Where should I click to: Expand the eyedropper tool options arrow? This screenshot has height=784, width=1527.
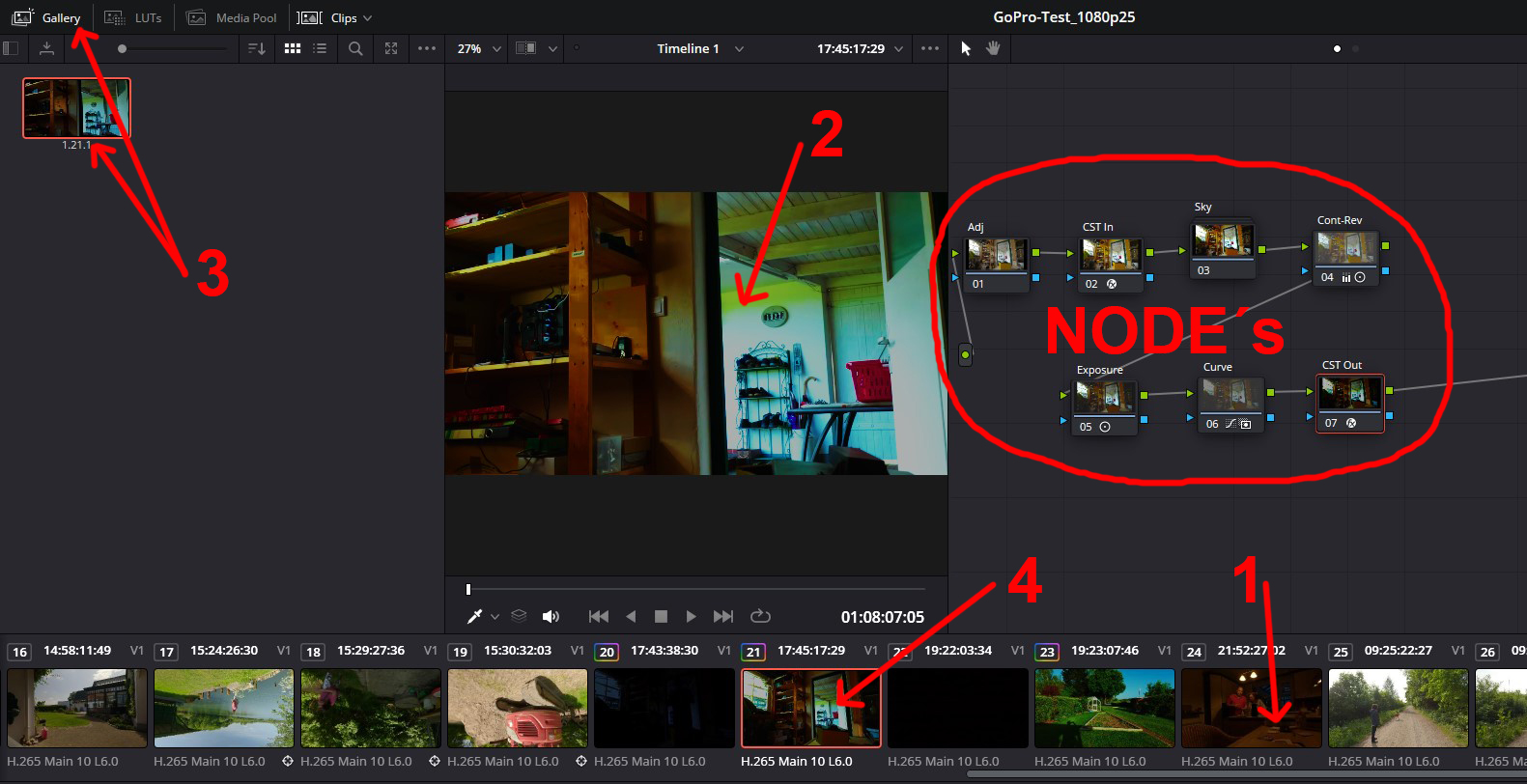click(x=495, y=616)
